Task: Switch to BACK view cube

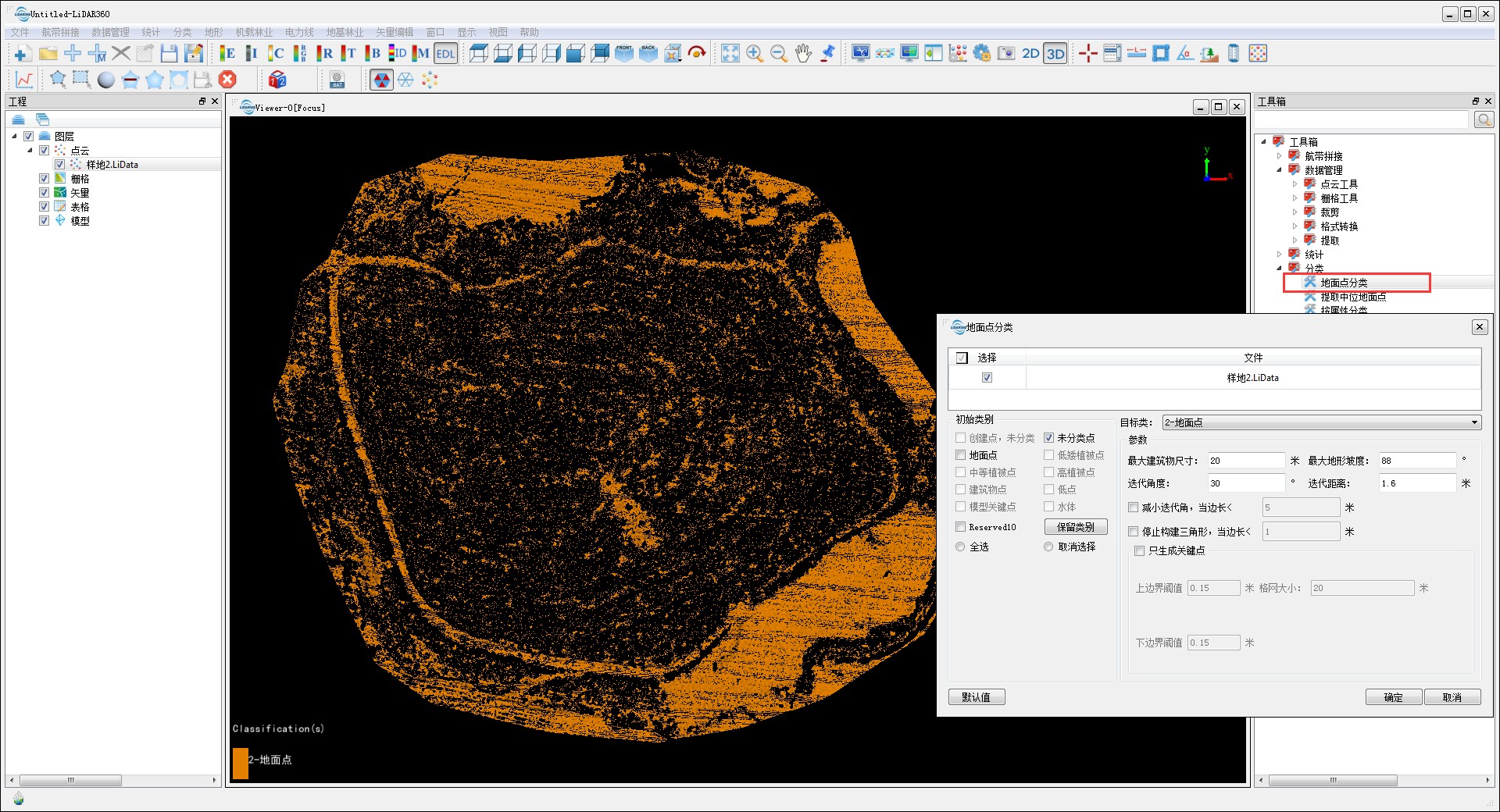Action: (648, 53)
